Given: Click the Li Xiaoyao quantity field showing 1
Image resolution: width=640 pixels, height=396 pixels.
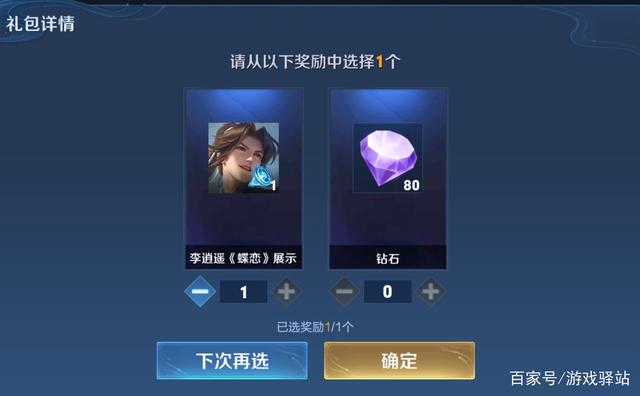Looking at the screenshot, I should (244, 291).
